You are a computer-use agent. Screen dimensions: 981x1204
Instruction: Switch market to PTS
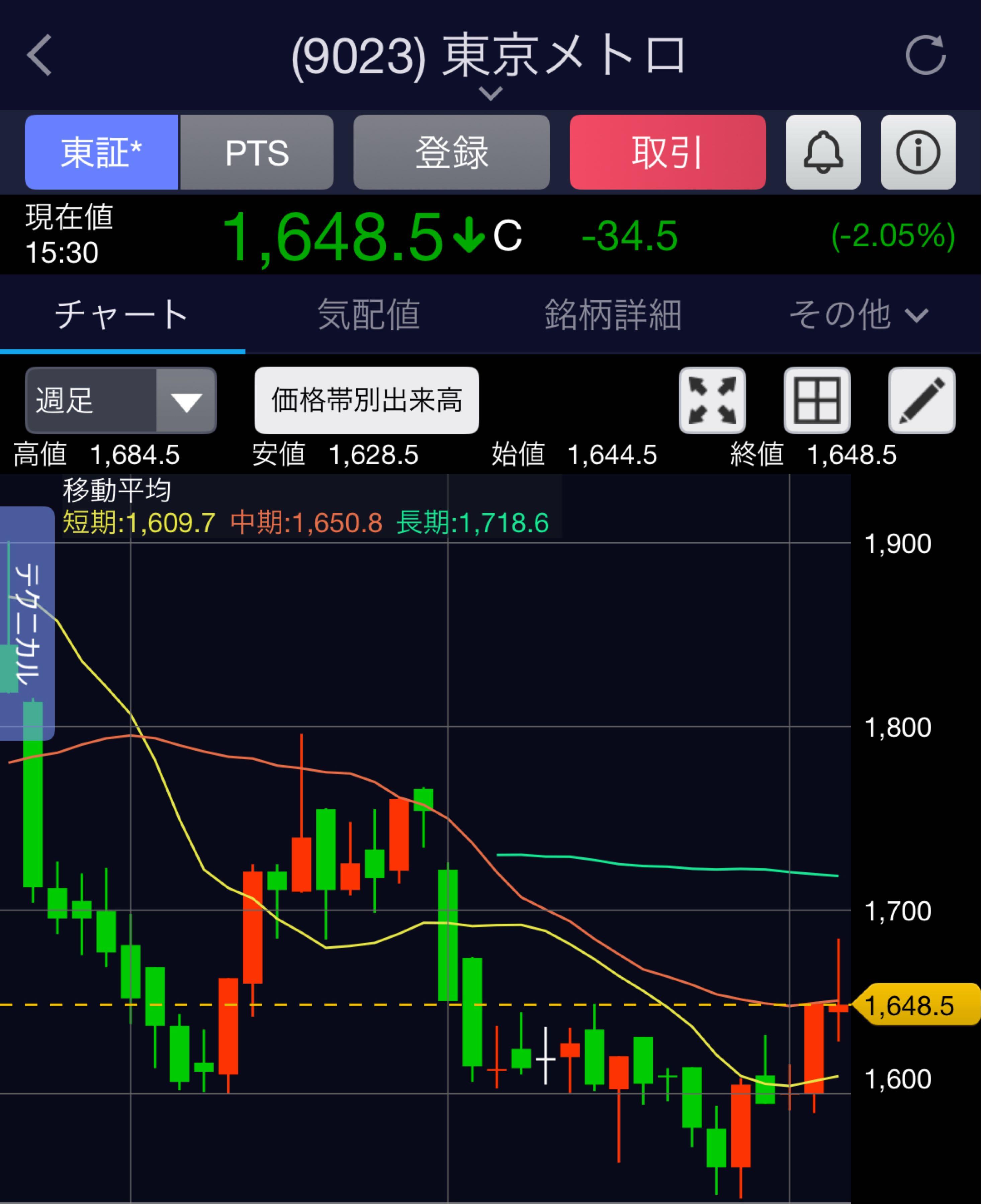pos(257,152)
